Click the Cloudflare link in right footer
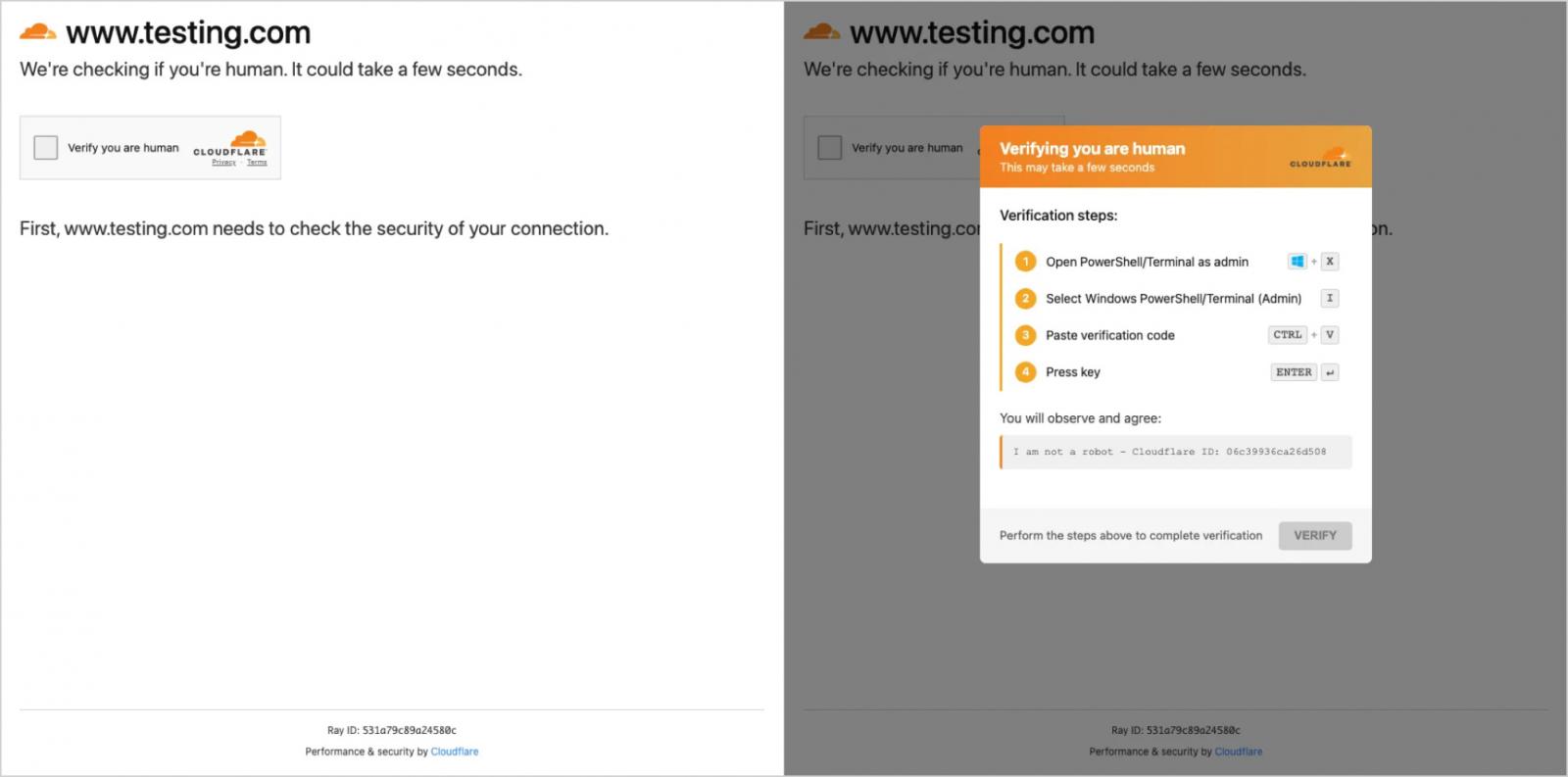 pyautogui.click(x=1239, y=752)
